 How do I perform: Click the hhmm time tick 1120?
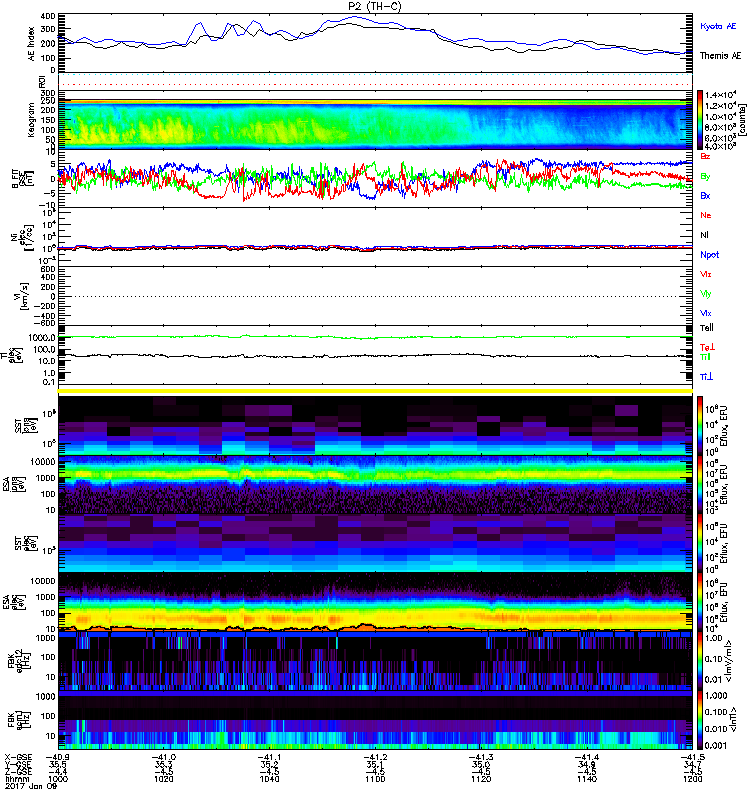(x=481, y=779)
